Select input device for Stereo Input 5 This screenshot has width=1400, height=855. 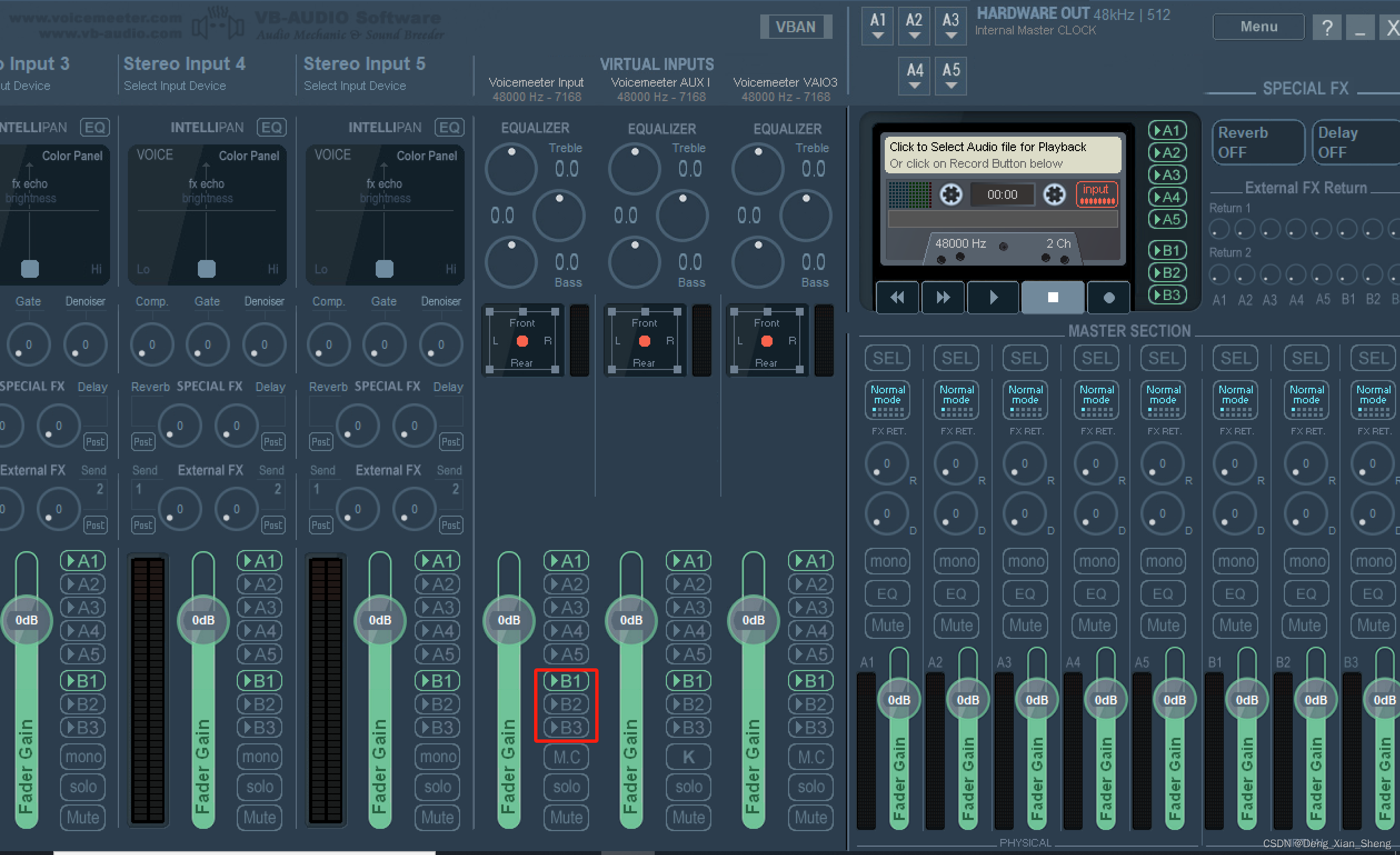pyautogui.click(x=355, y=86)
